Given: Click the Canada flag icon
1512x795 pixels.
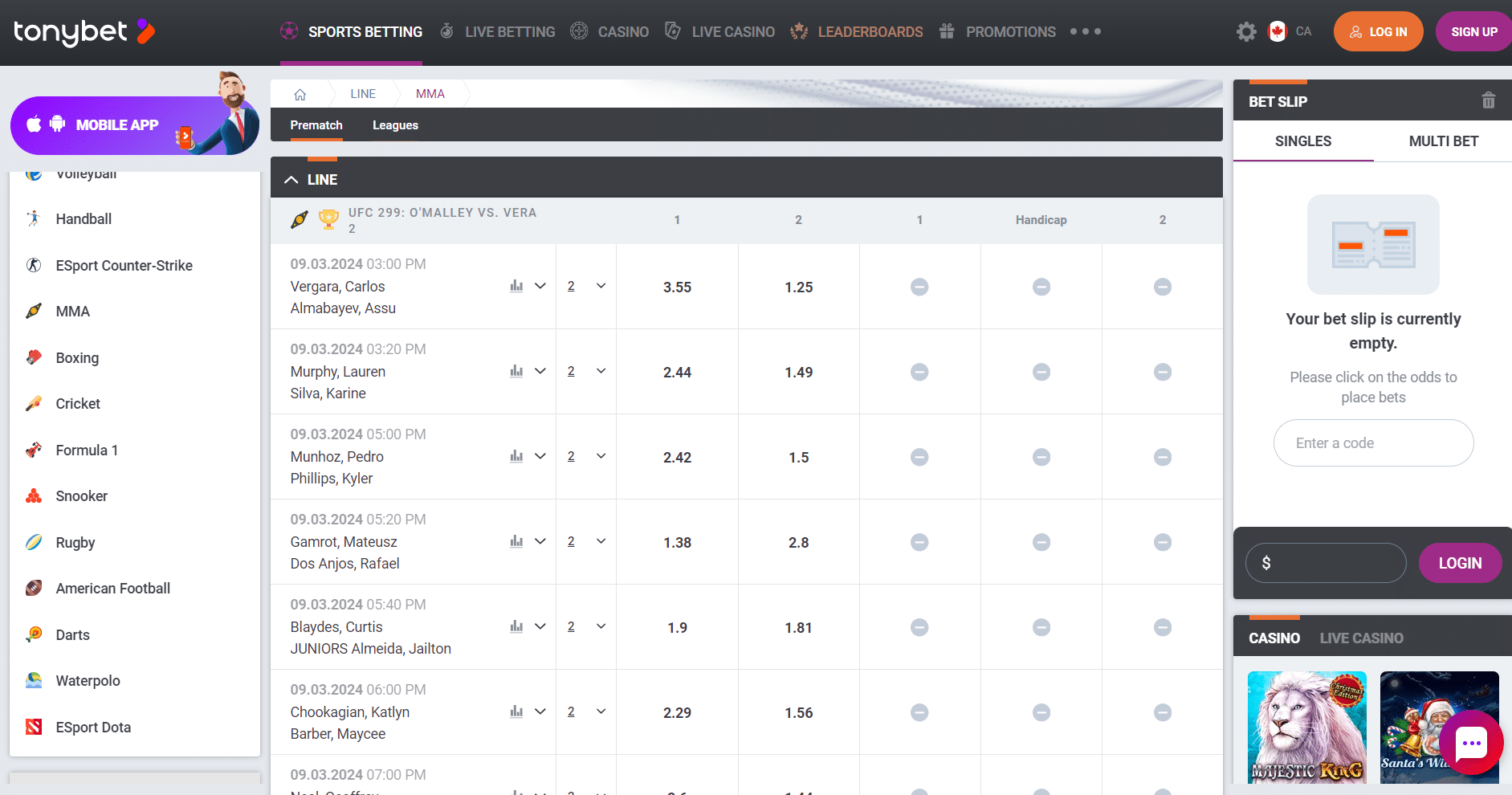Looking at the screenshot, I should (x=1278, y=31).
